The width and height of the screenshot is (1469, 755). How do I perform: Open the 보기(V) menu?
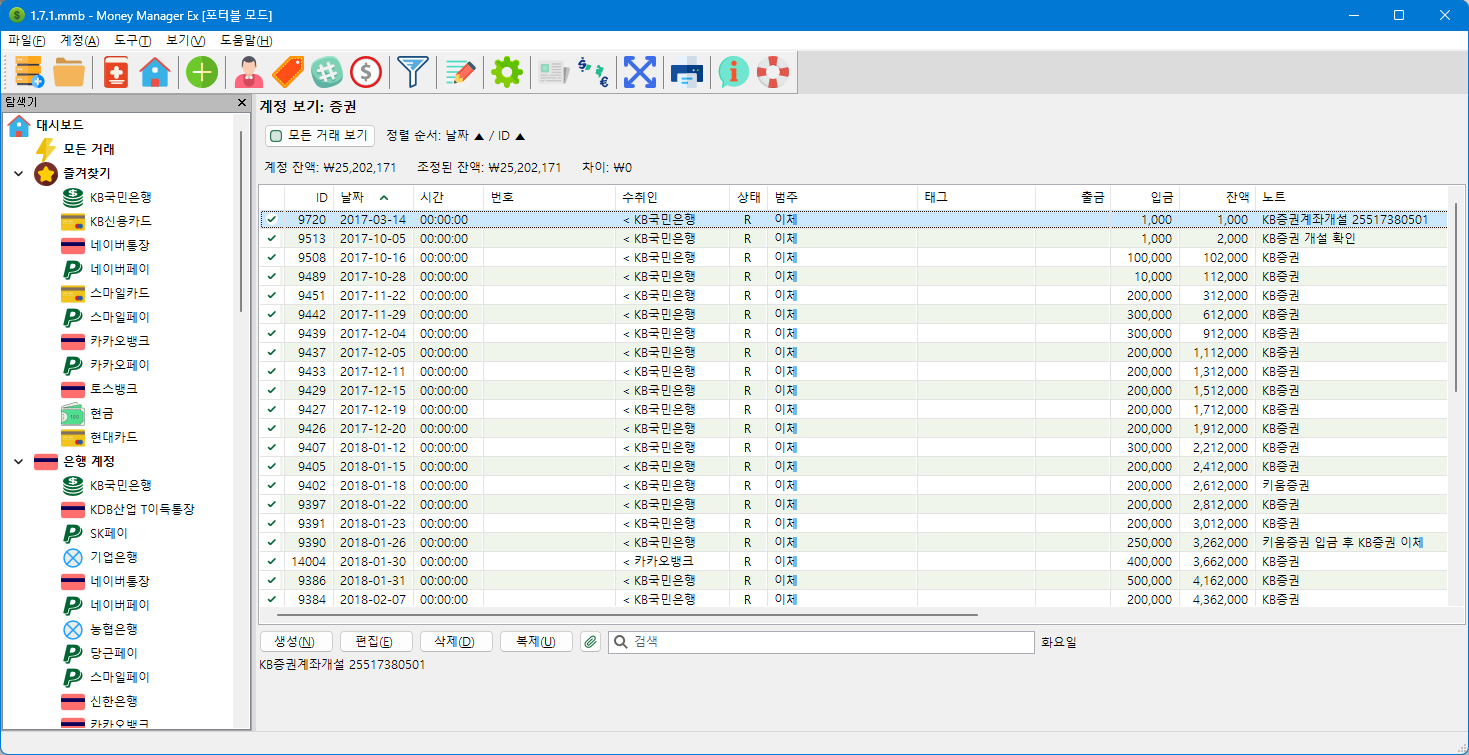186,40
